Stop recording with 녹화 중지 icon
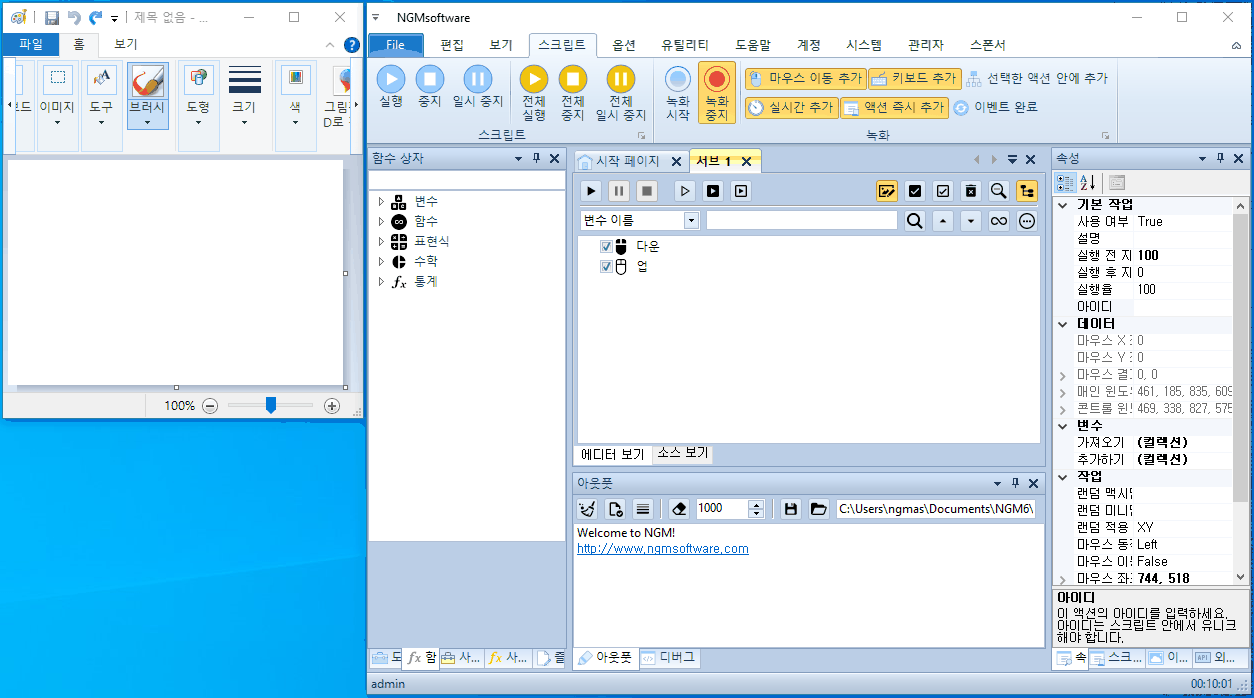Viewport: 1254px width, 698px height. (717, 79)
